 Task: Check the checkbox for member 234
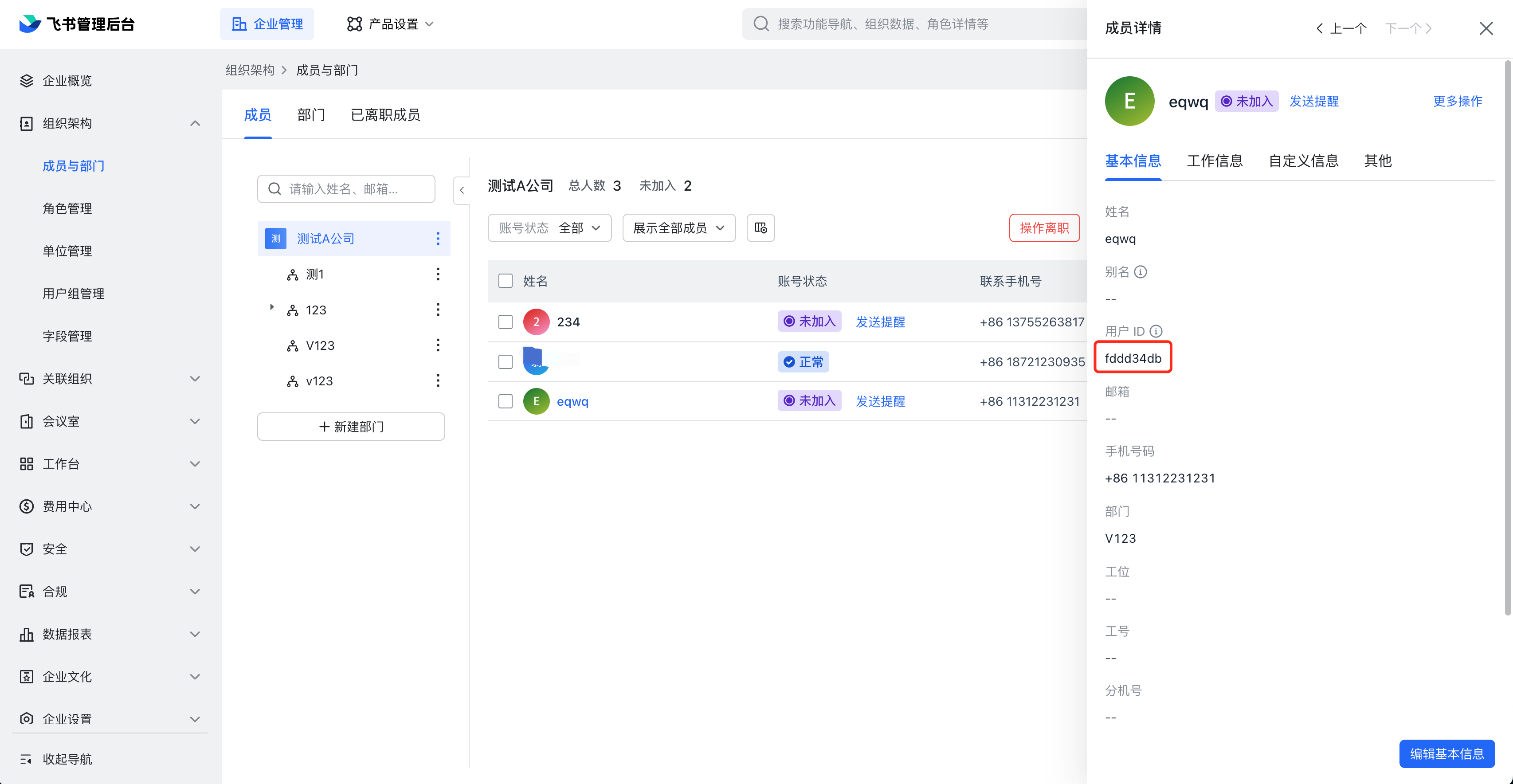coord(505,322)
